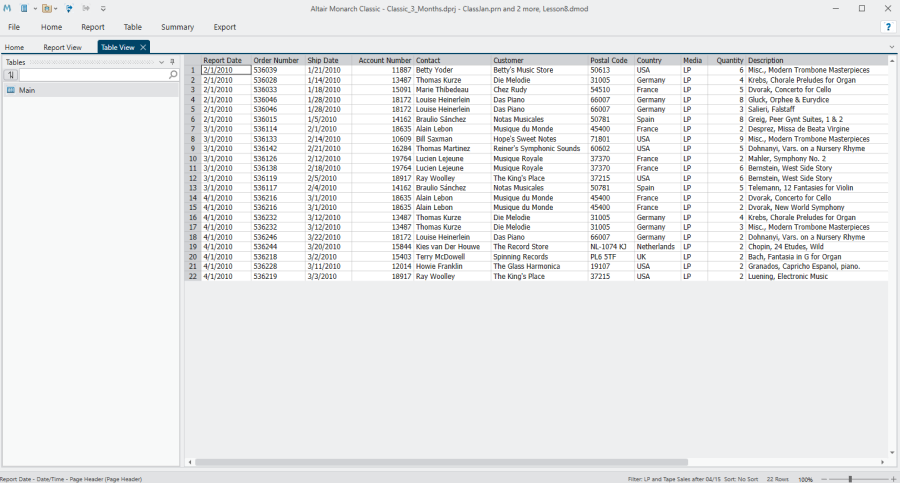Click the Description column header

pyautogui.click(x=817, y=60)
